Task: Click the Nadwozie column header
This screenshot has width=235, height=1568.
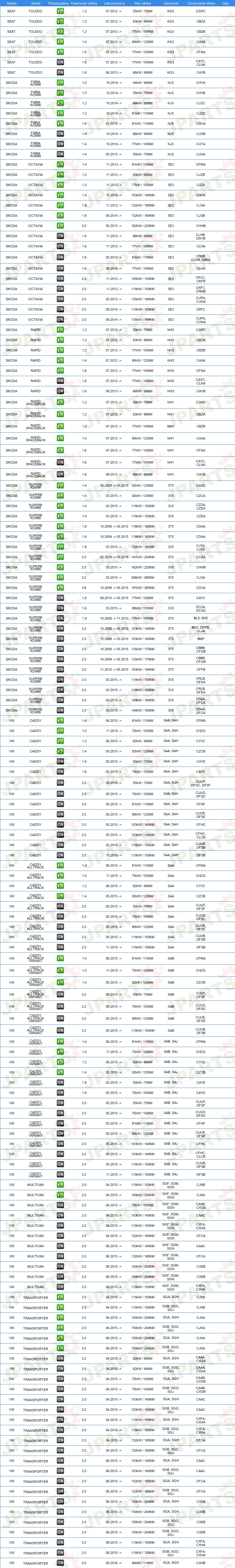Action: pyautogui.click(x=171, y=3)
